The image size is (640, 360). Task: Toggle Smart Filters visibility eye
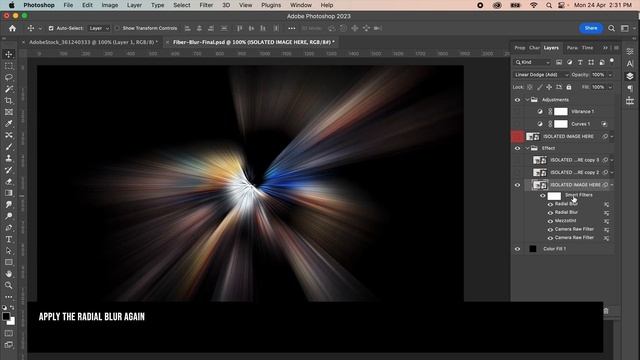[x=543, y=196]
